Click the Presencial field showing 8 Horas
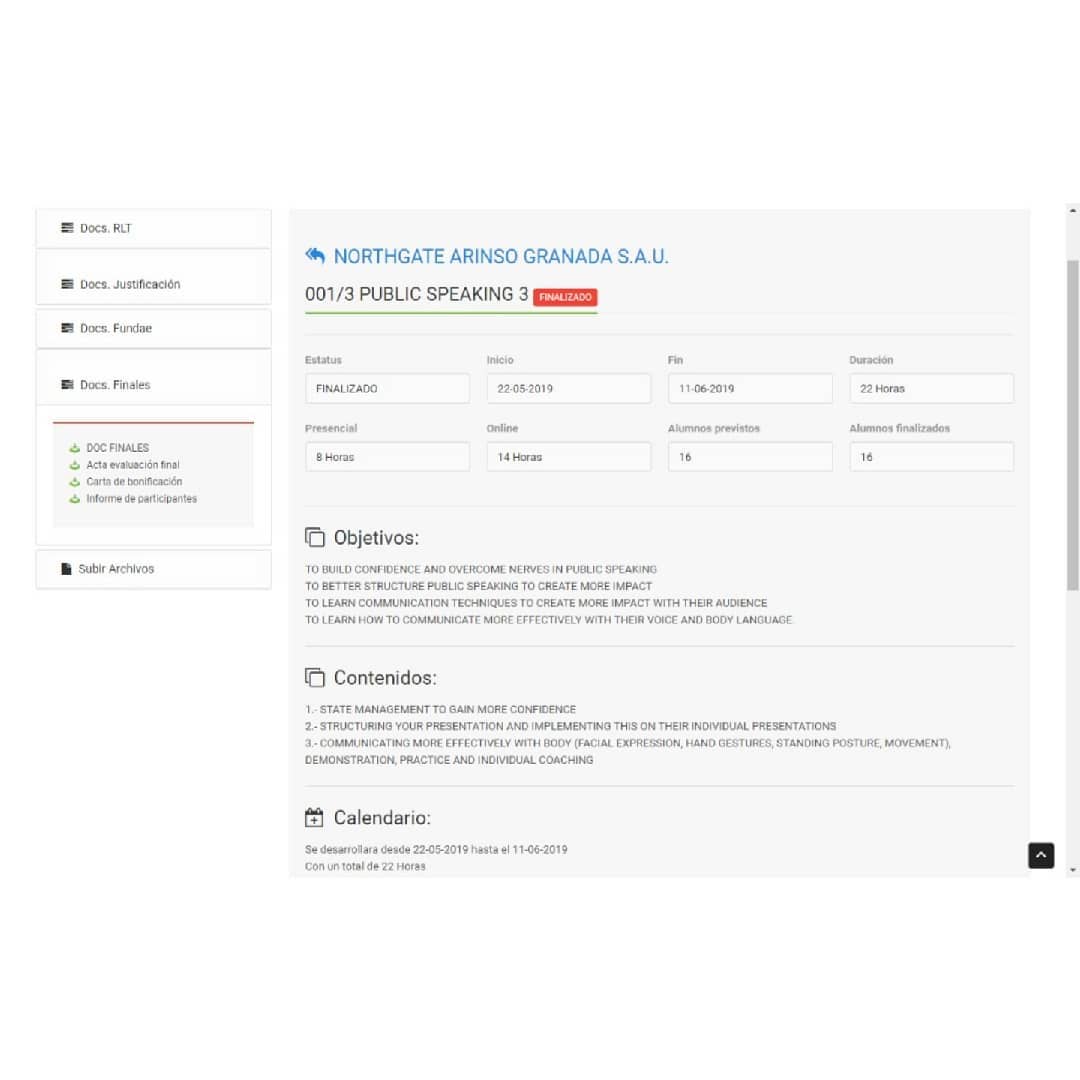This screenshot has width=1080, height=1080. (387, 457)
